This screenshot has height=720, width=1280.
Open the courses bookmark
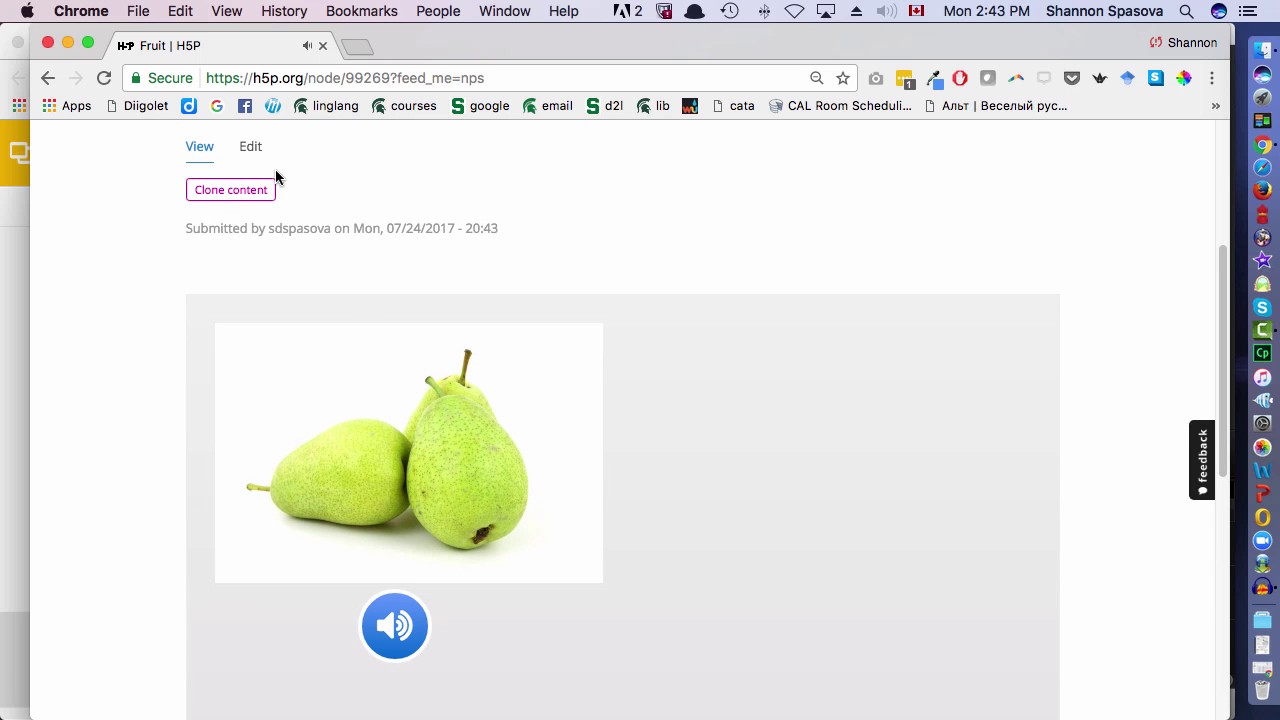(404, 106)
